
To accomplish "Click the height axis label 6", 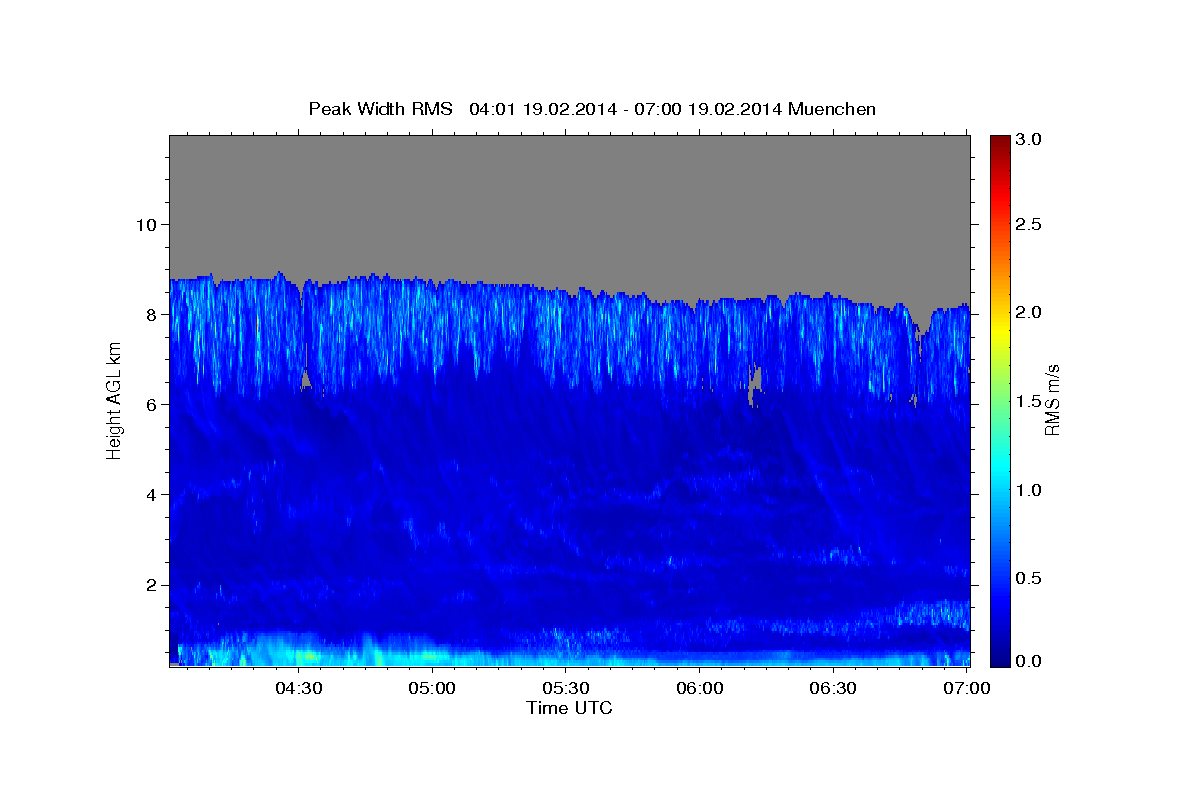I will (x=153, y=404).
